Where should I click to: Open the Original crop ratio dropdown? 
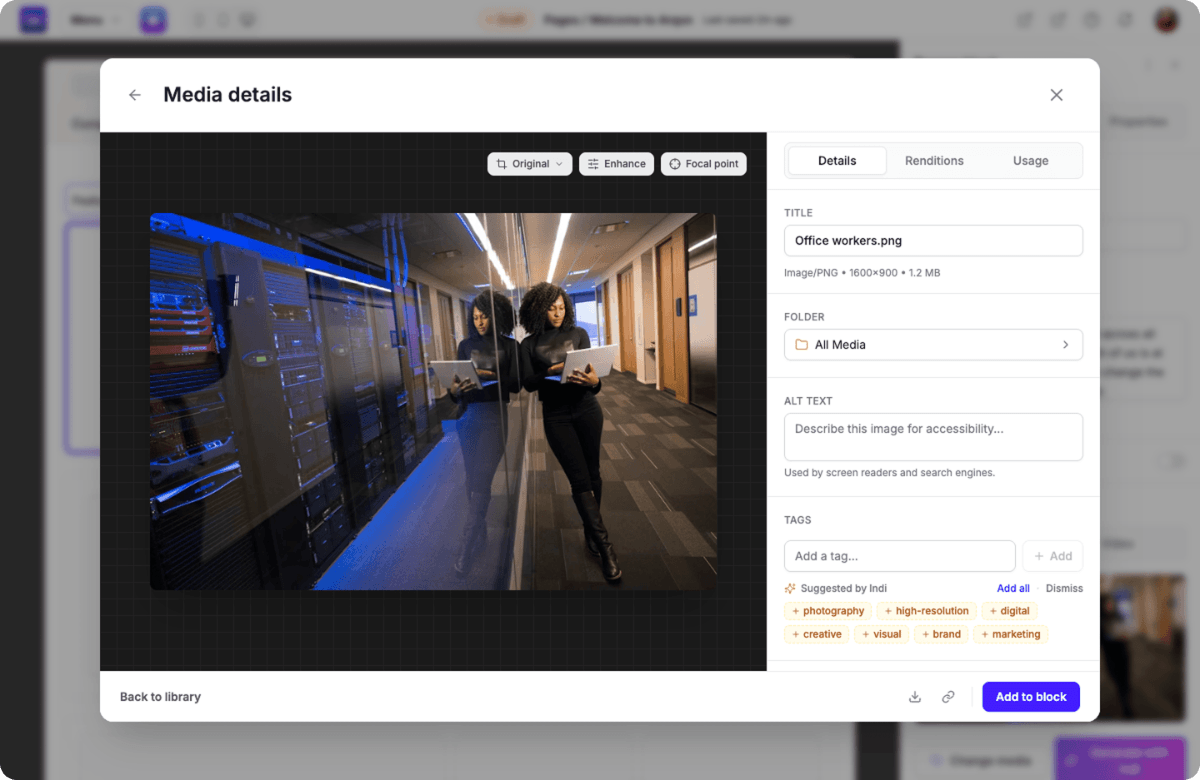pyautogui.click(x=530, y=164)
